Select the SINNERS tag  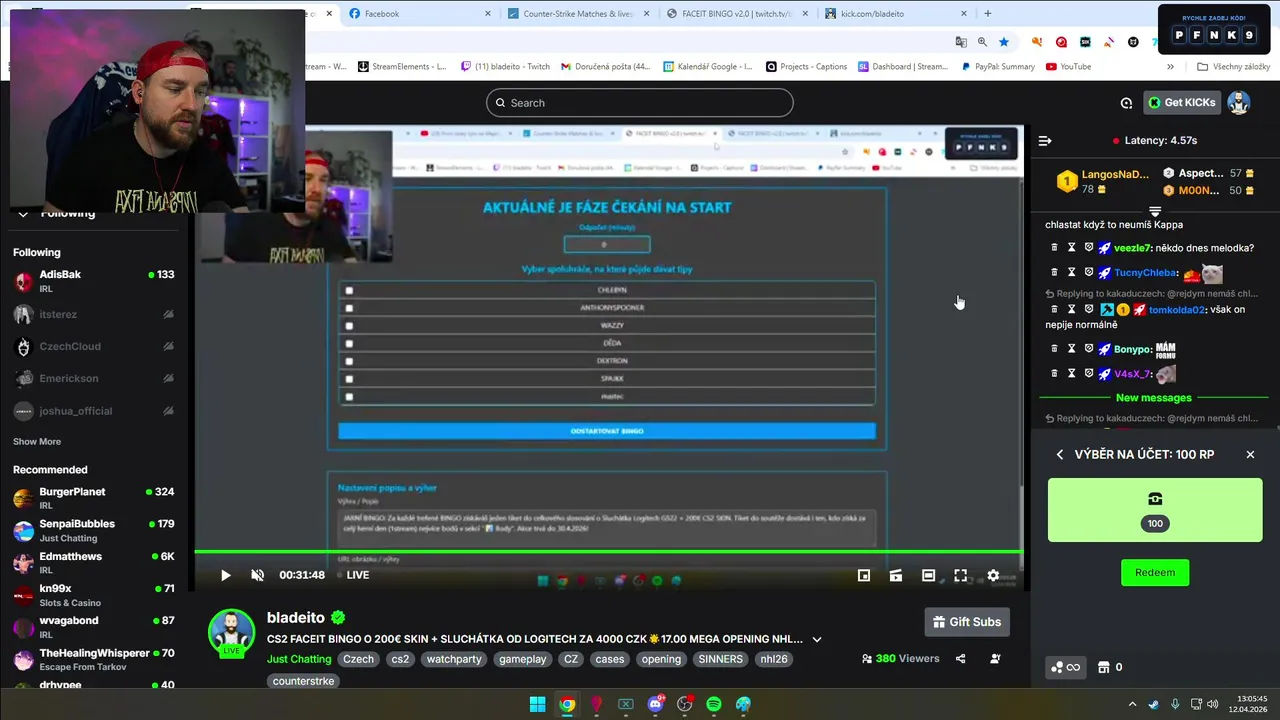click(x=721, y=659)
